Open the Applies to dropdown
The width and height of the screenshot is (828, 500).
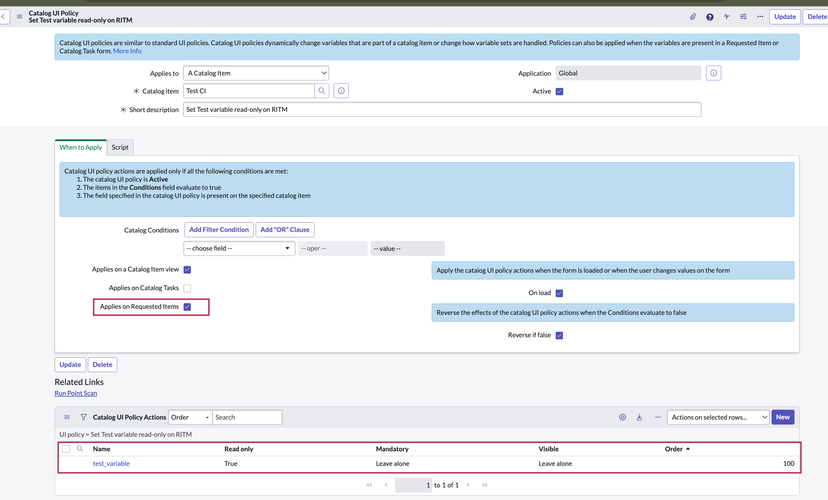click(256, 73)
